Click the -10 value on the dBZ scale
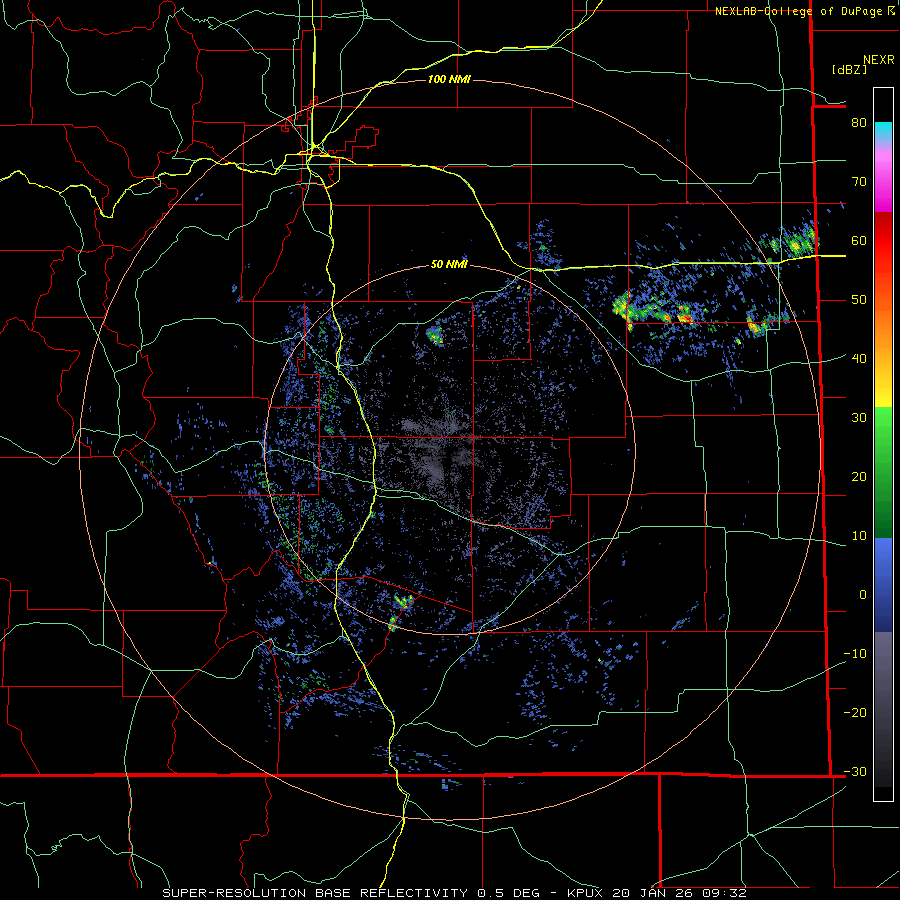900x900 pixels. 855,653
